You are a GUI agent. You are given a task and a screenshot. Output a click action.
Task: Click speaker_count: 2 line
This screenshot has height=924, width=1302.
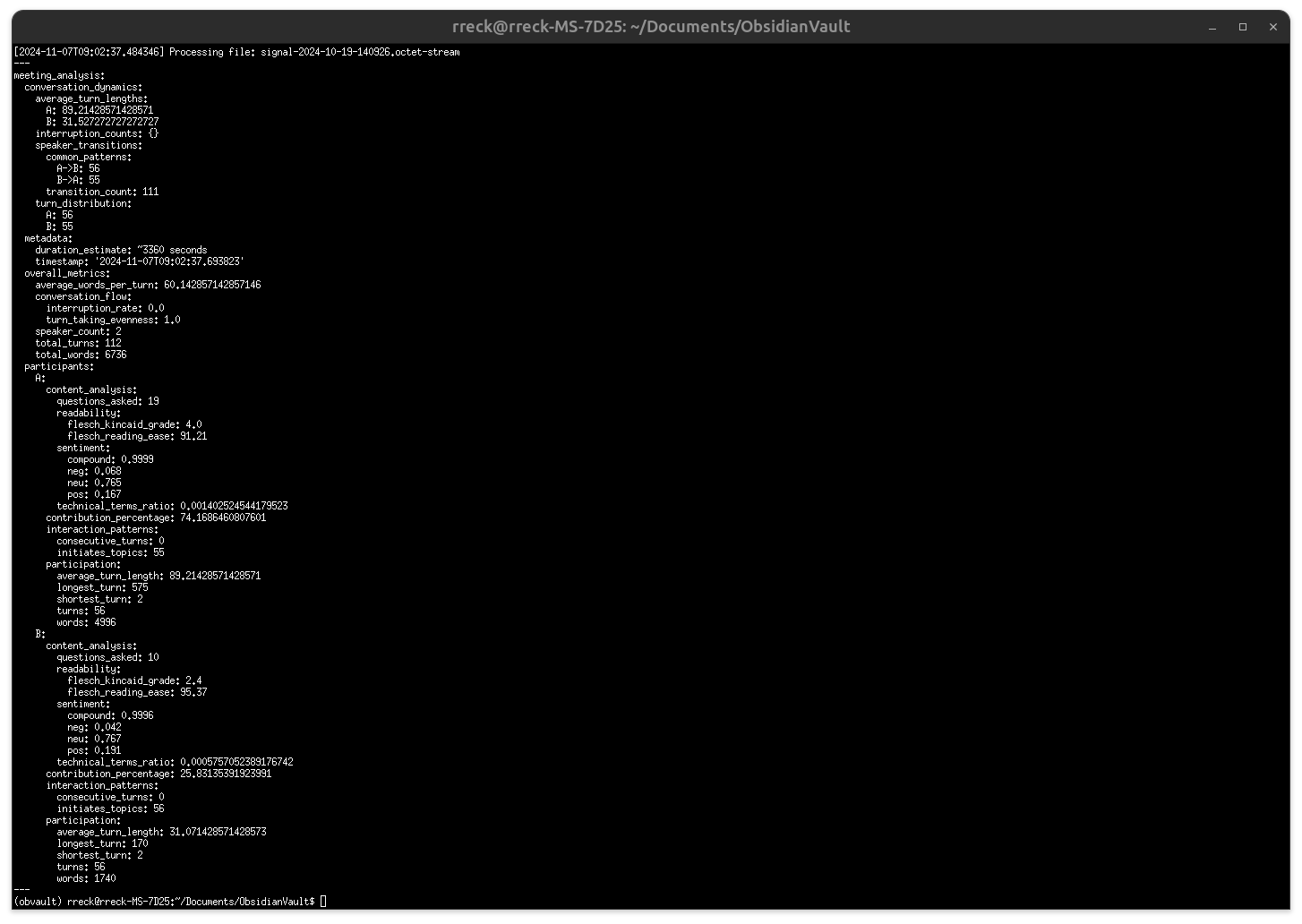(78, 331)
